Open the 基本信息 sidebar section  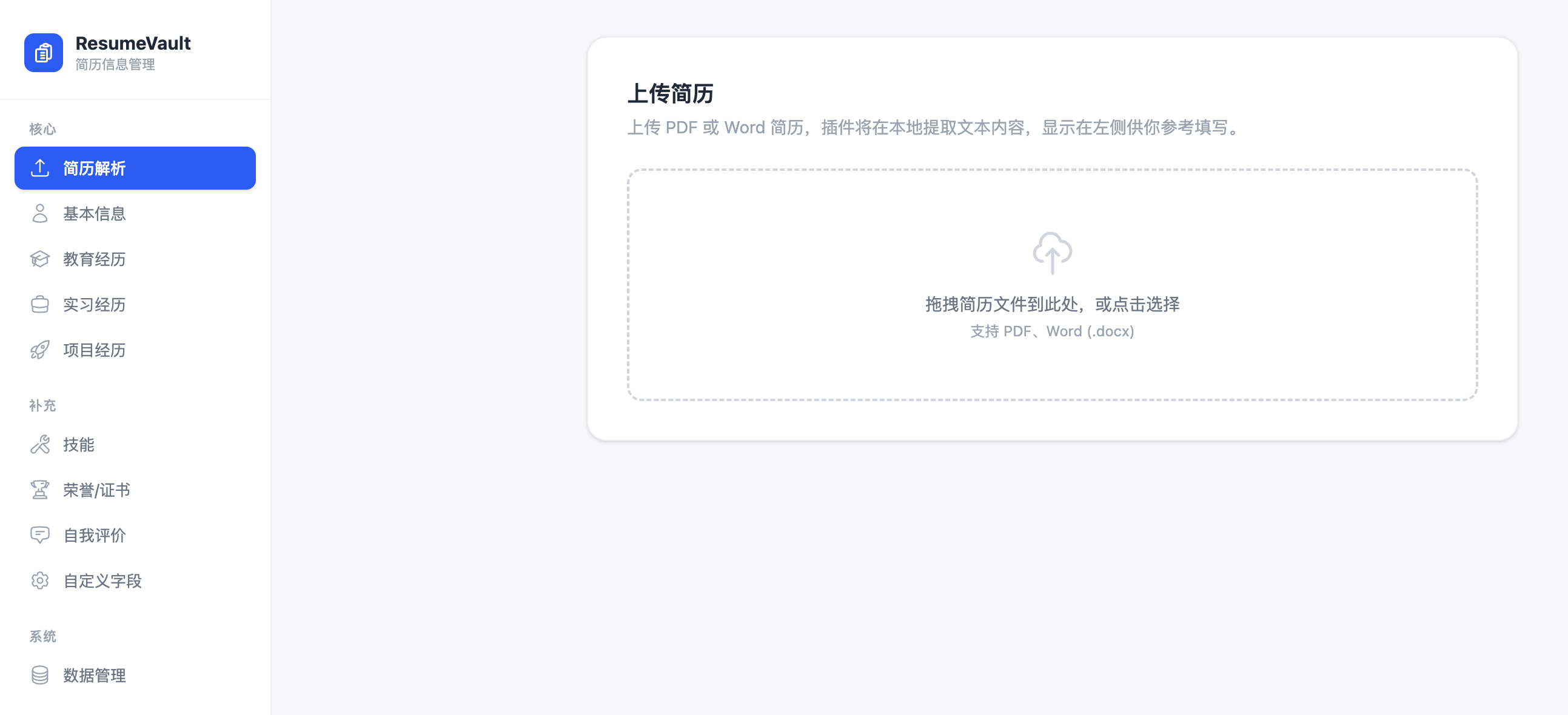(x=95, y=213)
